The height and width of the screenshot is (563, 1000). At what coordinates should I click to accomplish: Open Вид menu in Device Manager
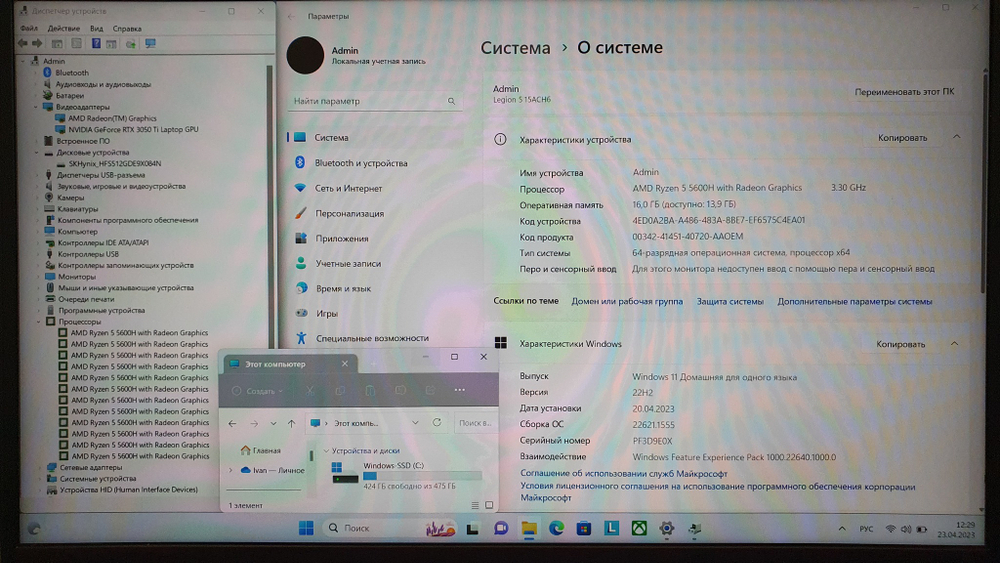[x=96, y=29]
